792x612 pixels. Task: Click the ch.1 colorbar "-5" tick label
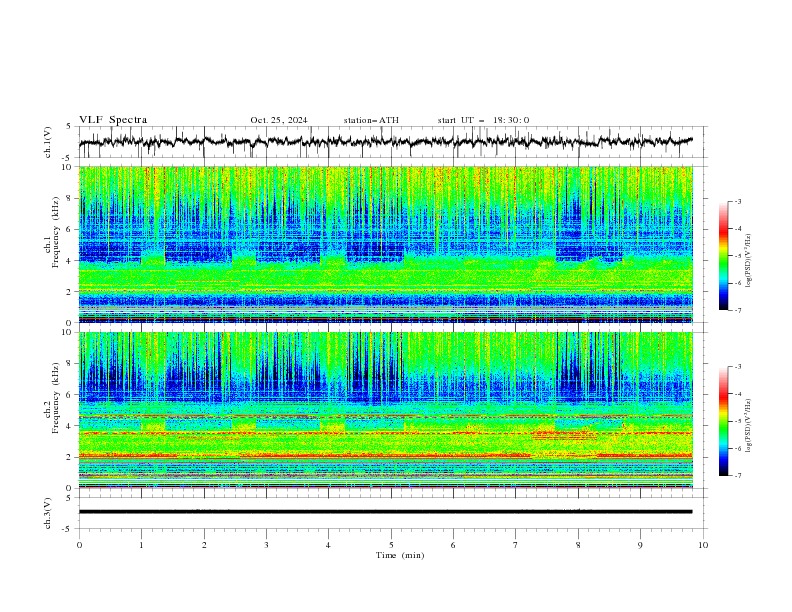pyautogui.click(x=737, y=256)
